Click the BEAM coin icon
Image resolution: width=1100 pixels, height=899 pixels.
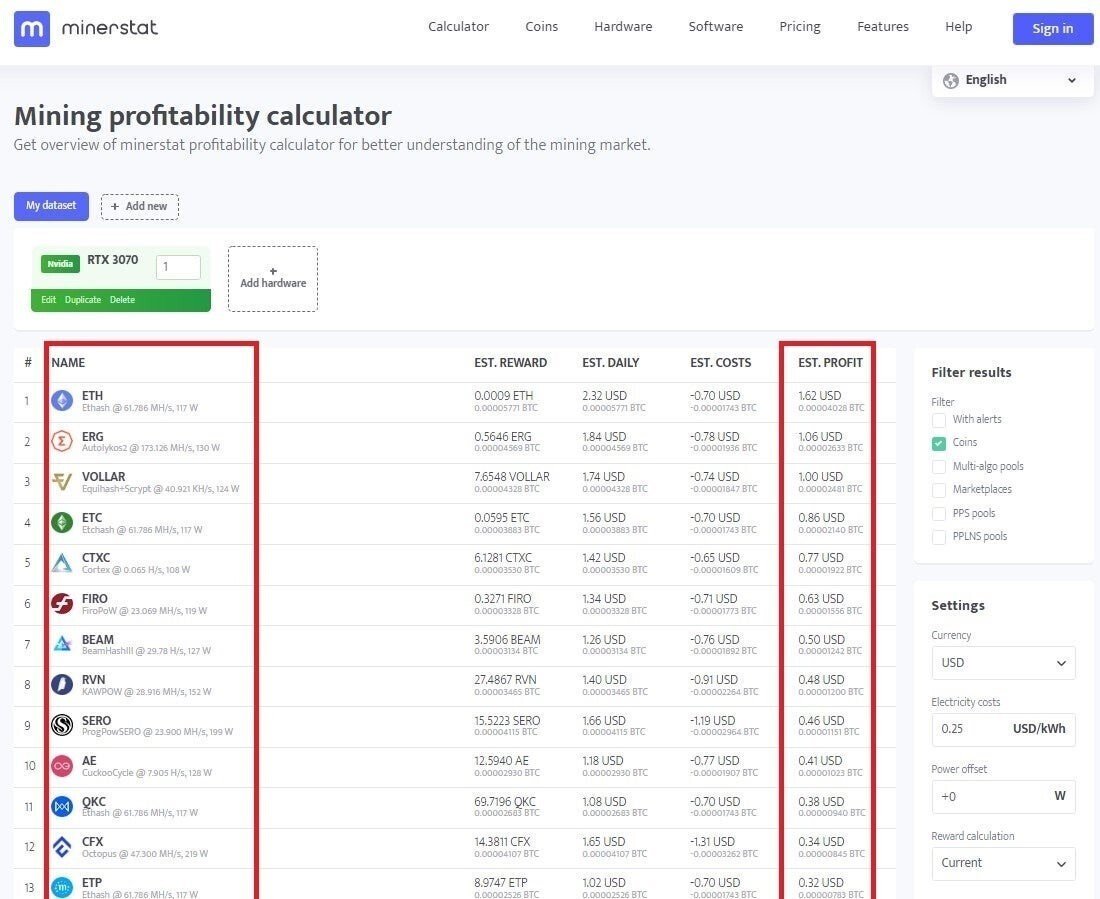(62, 644)
